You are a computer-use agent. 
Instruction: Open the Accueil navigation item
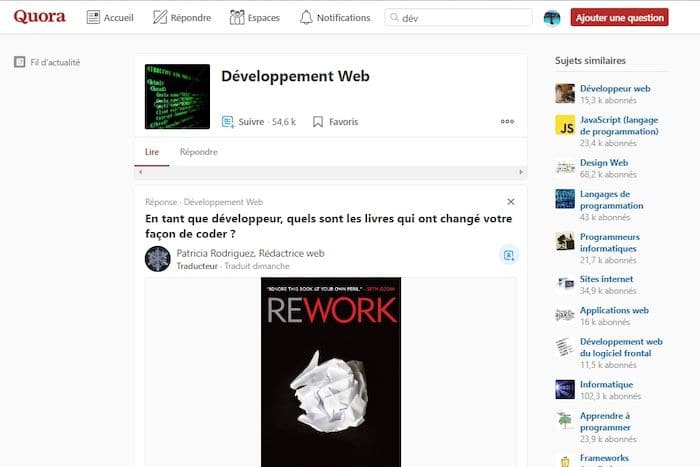(x=110, y=18)
